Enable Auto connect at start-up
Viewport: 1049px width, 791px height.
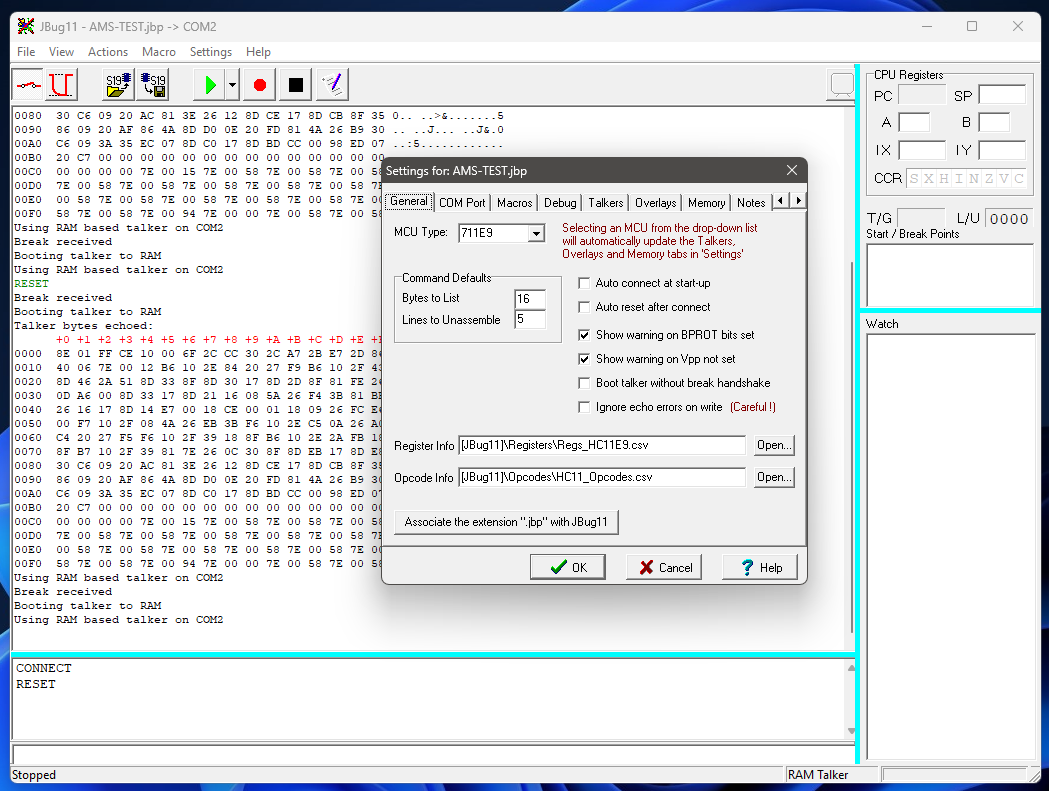pyautogui.click(x=585, y=283)
